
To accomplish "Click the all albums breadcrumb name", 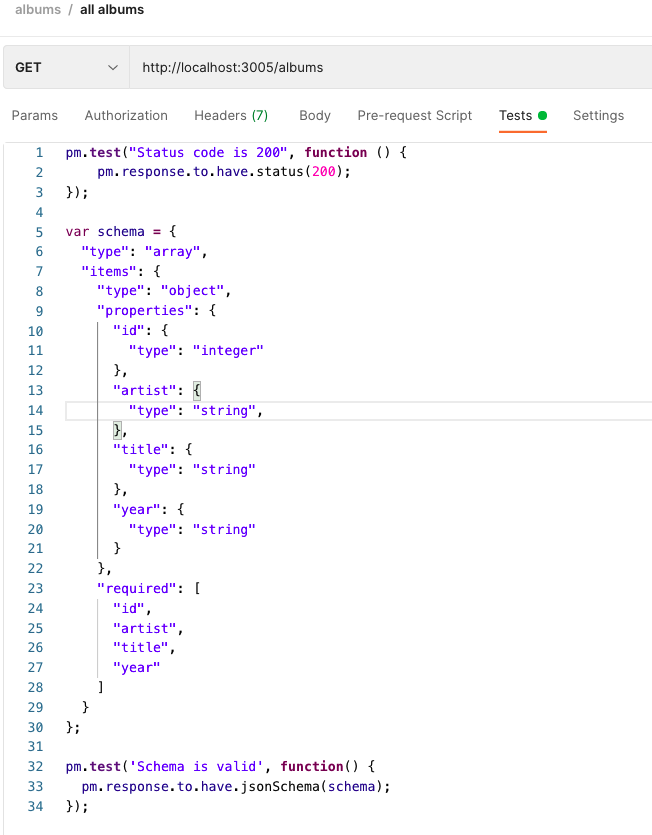I will click(x=112, y=10).
